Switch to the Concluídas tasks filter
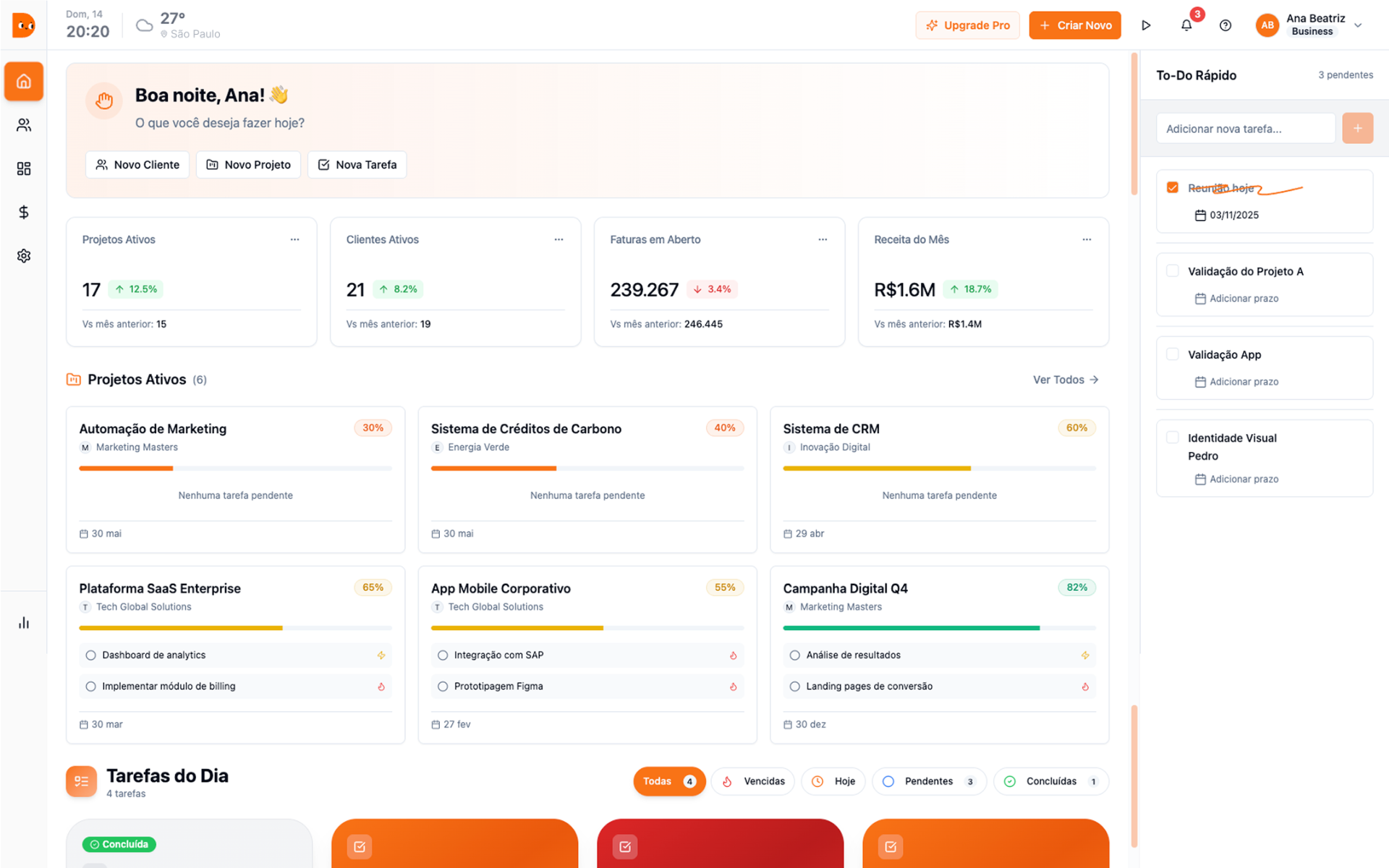 point(1050,781)
